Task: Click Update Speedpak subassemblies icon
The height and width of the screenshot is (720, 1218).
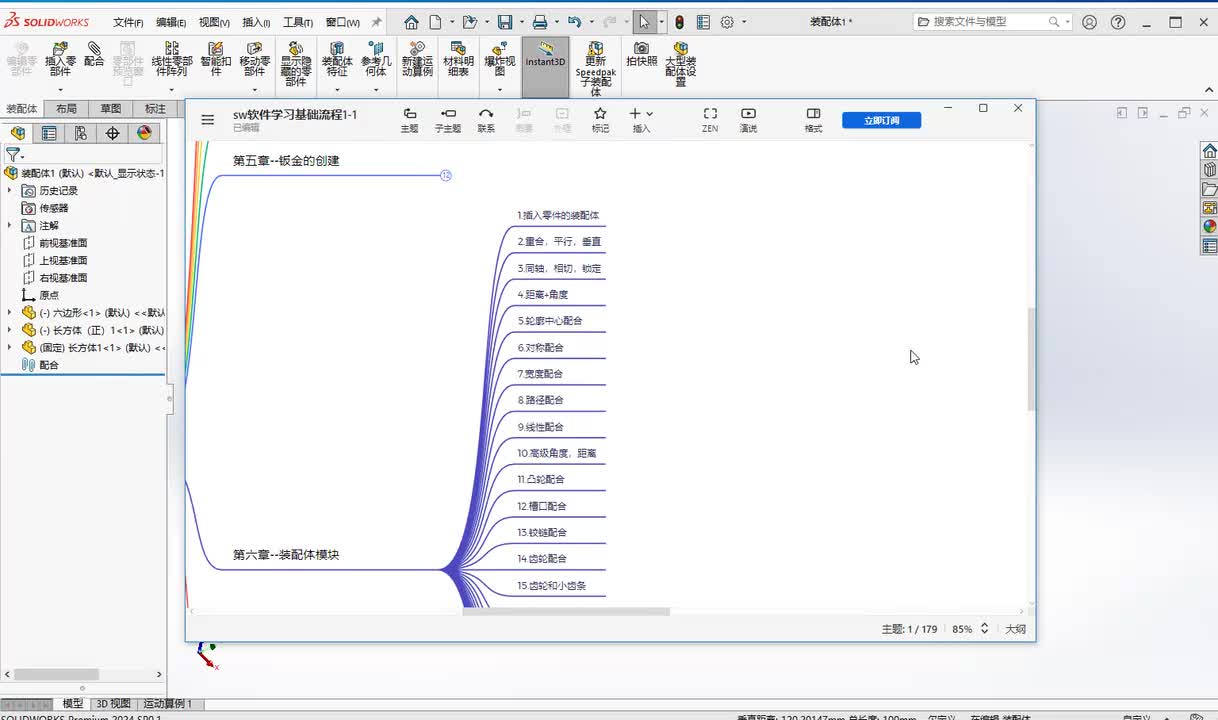Action: point(595,67)
